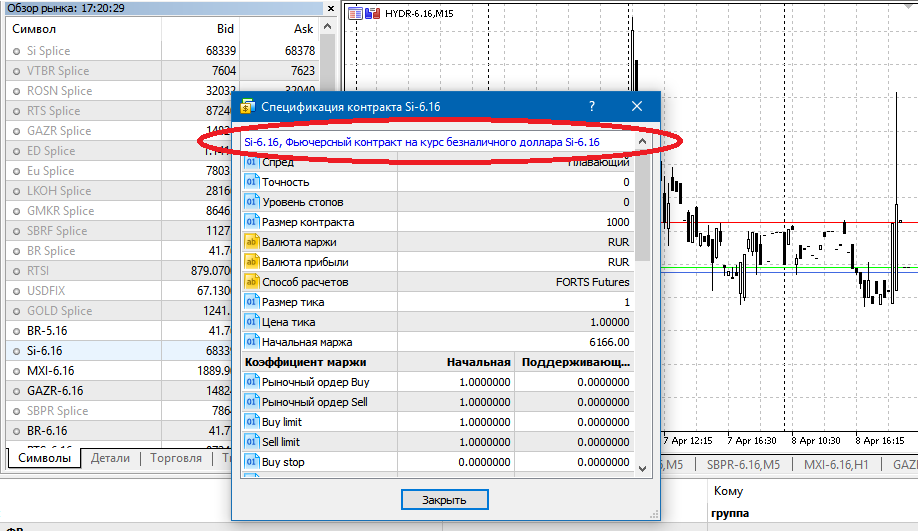Click the specification list scrollbar thumb
Viewport: 918px width, 531px height.
coord(642,205)
